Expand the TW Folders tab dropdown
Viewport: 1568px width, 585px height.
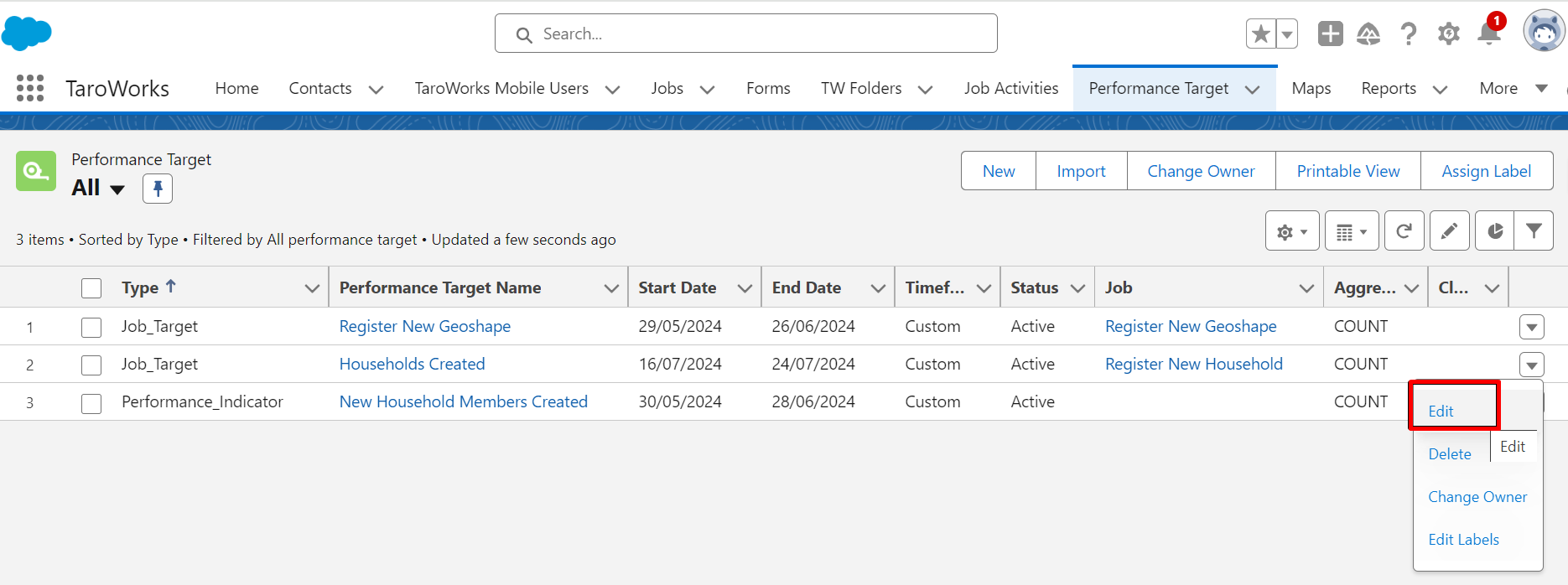(x=925, y=90)
